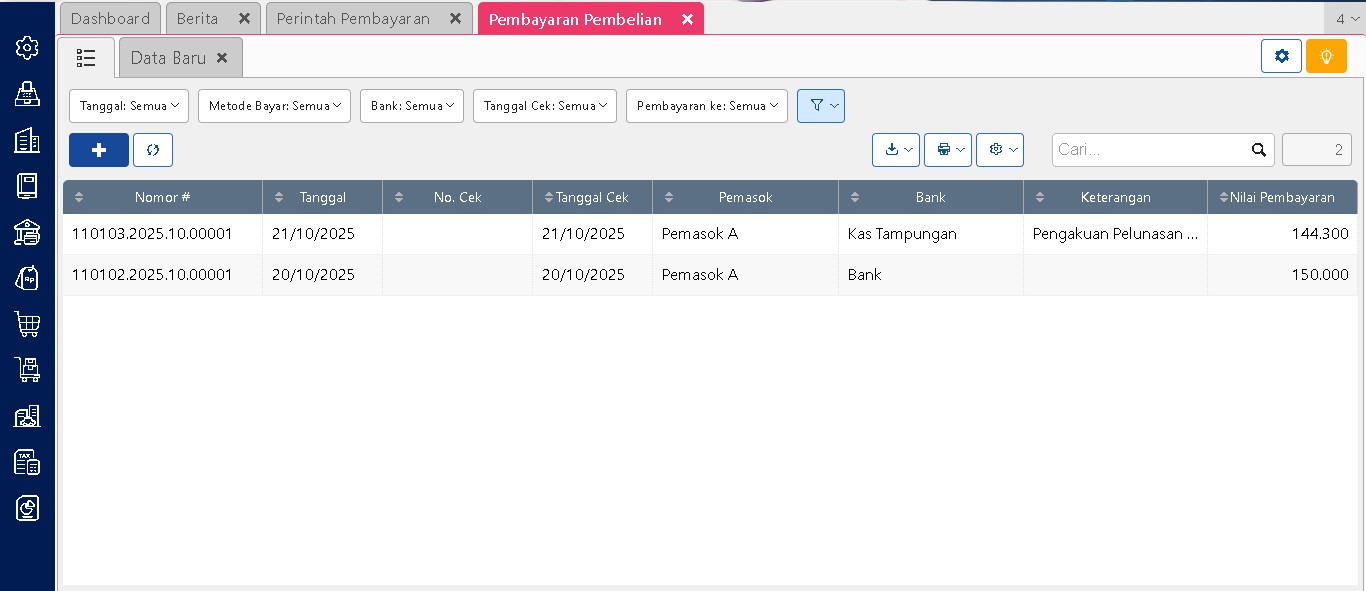Screen dimensions: 1366x591
Task: Switch to the list view tab
Action: pos(86,58)
